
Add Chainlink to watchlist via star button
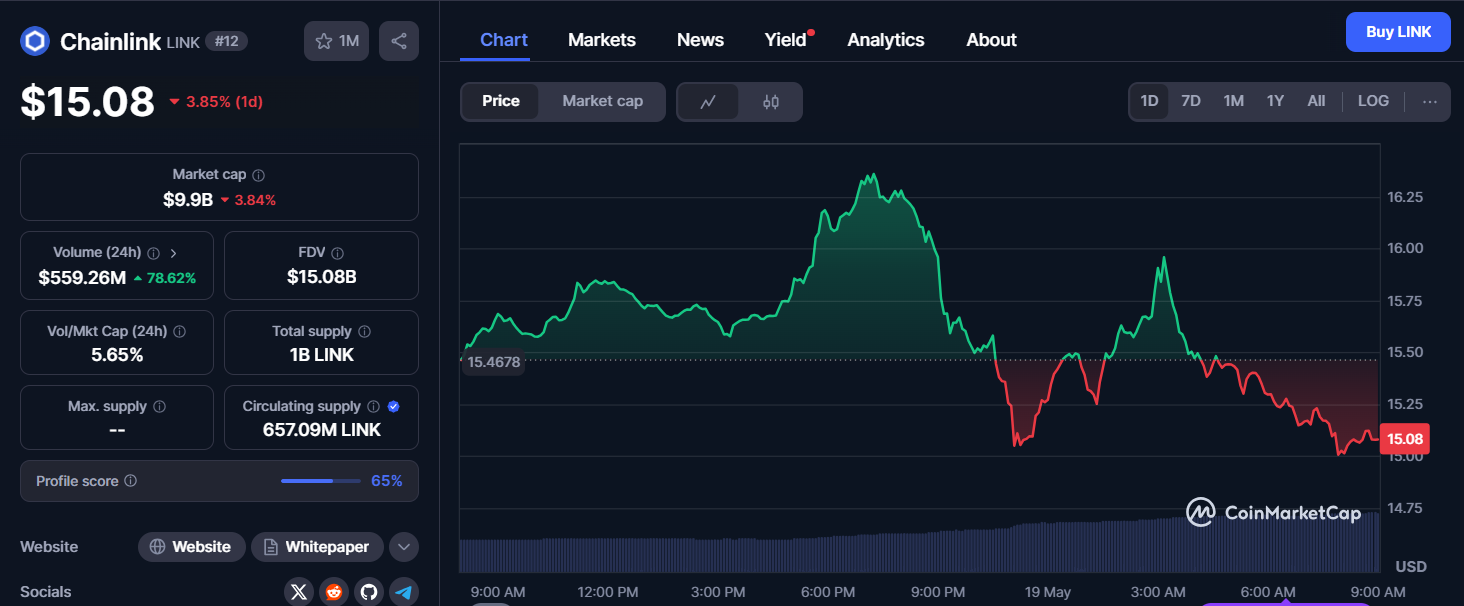click(337, 41)
